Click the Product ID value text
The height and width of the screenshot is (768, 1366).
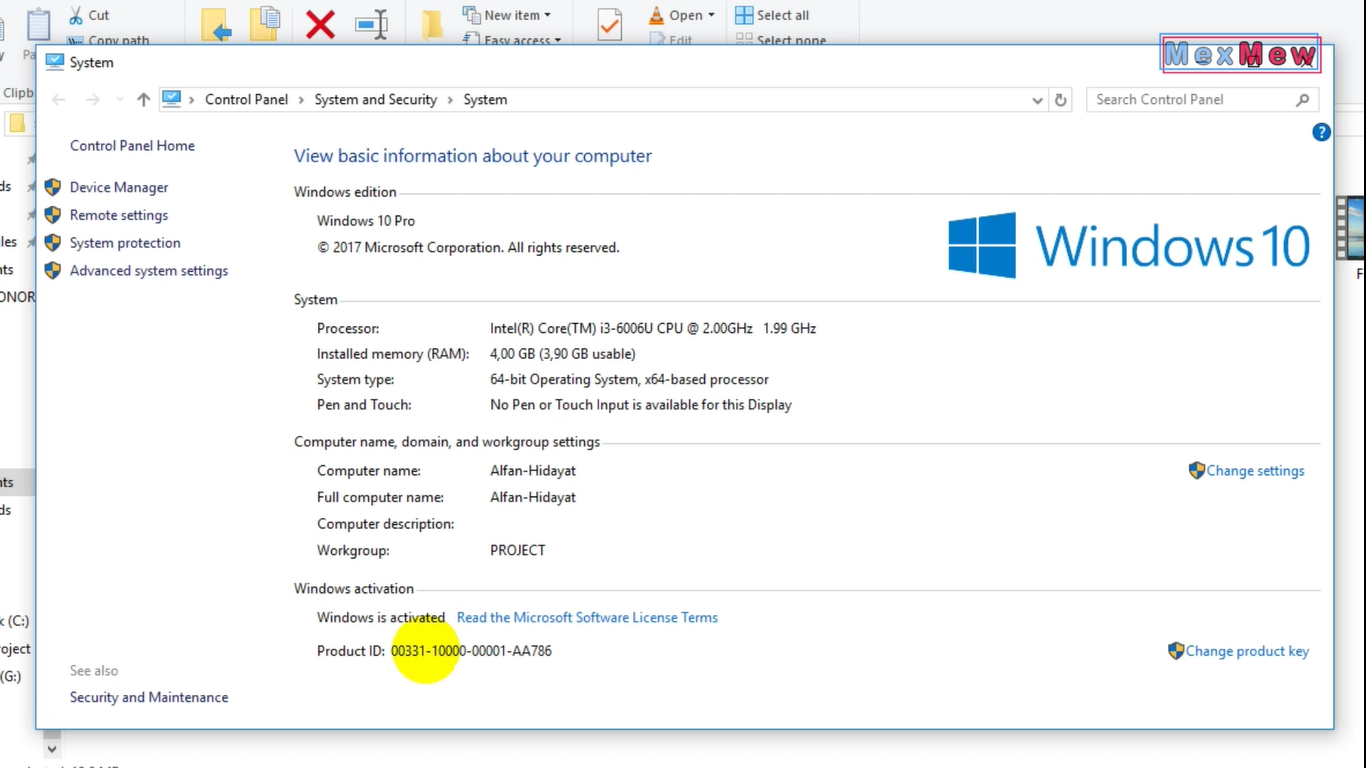point(471,651)
